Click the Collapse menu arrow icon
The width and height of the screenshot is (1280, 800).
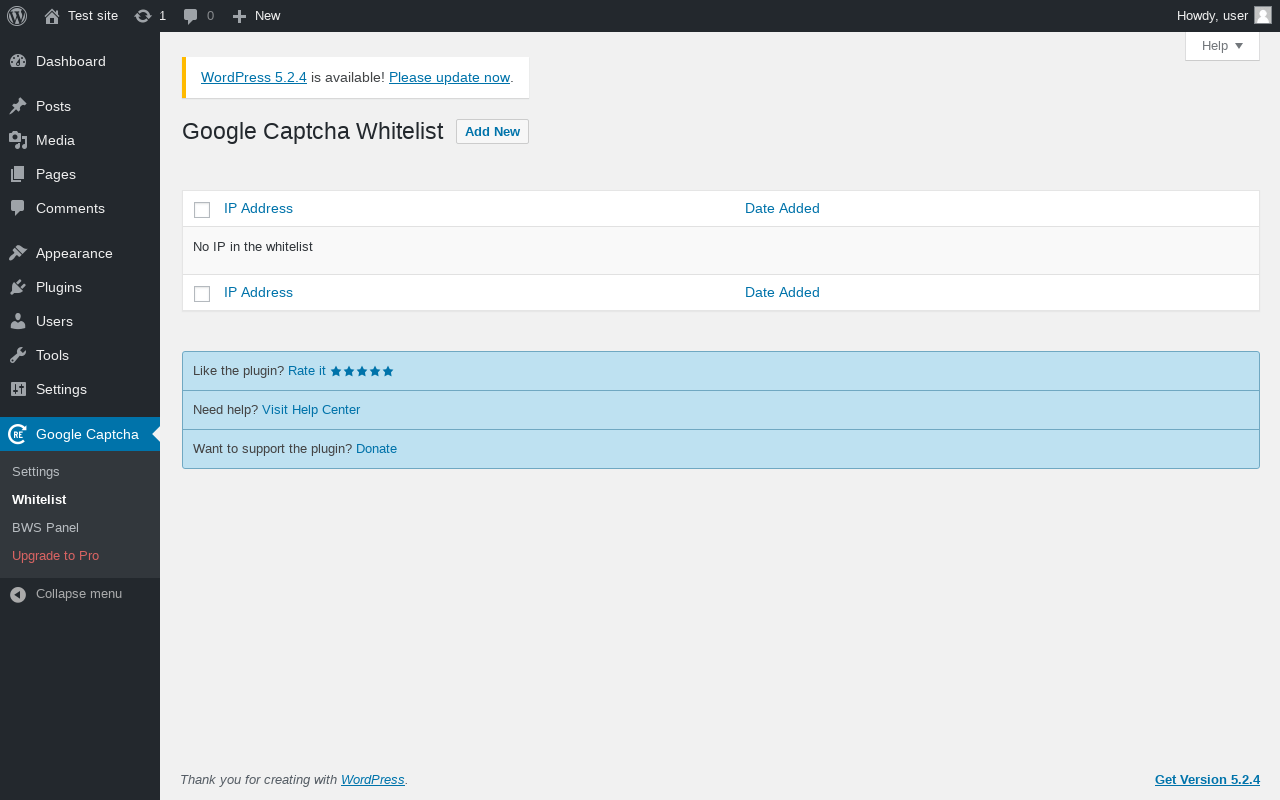tap(18, 594)
